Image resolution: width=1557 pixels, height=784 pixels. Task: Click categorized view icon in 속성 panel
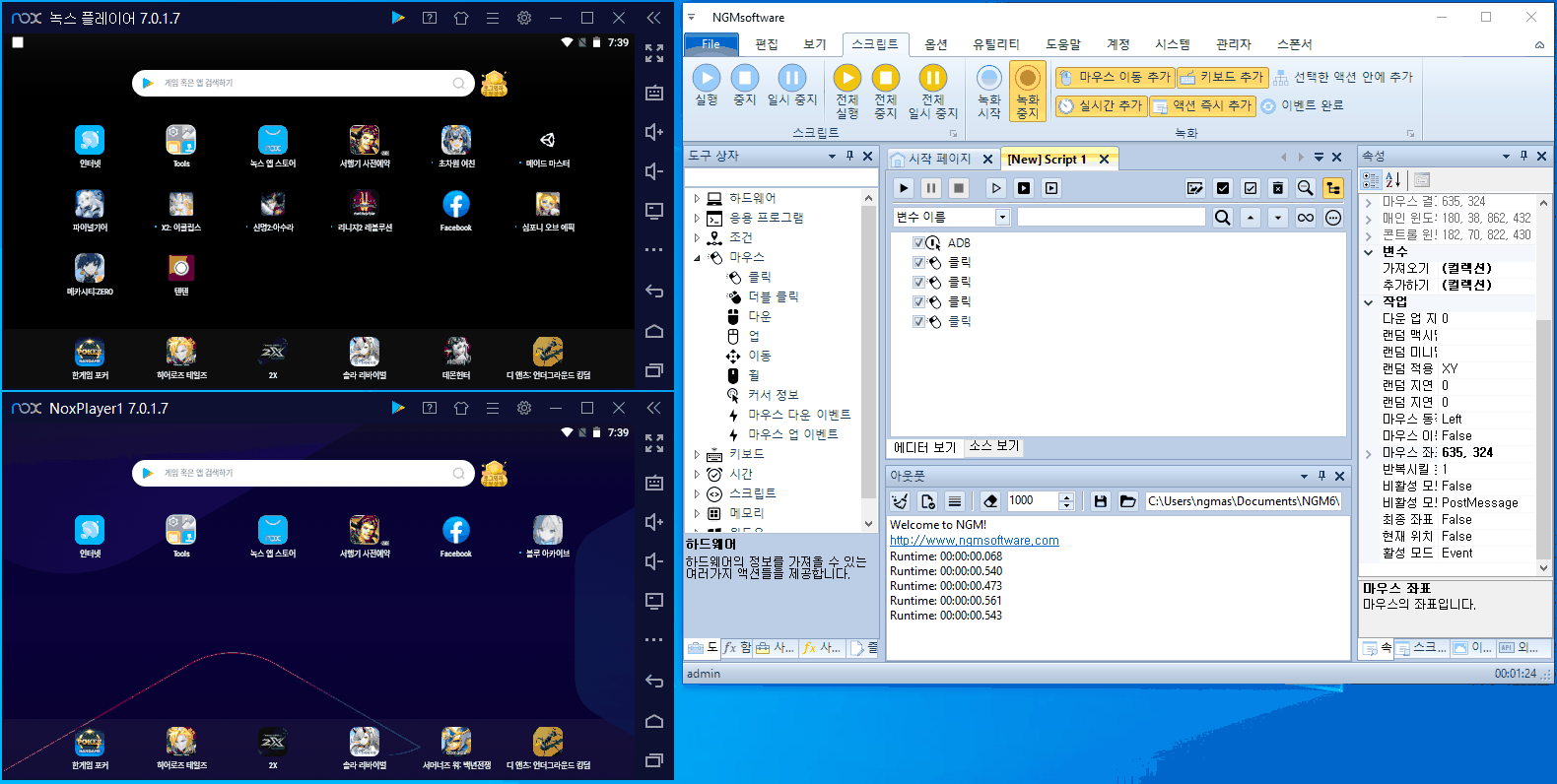[1371, 180]
